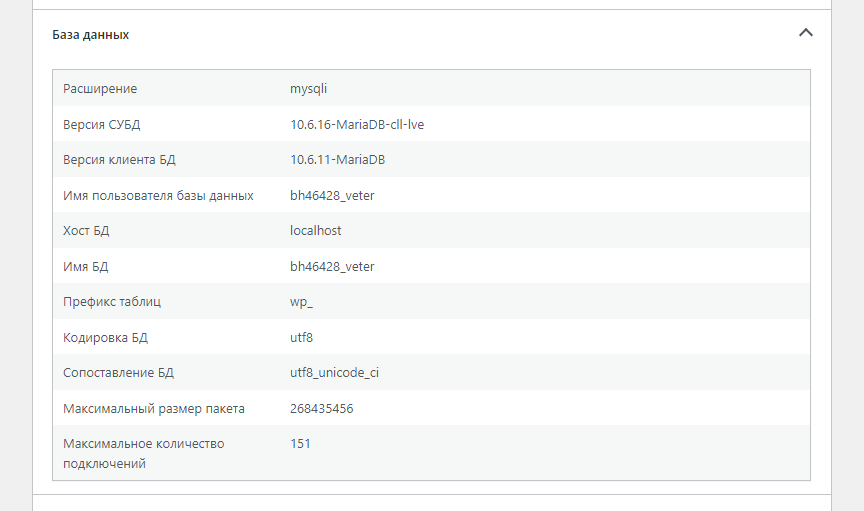Click Максимальный размер пакета label

click(x=154, y=409)
